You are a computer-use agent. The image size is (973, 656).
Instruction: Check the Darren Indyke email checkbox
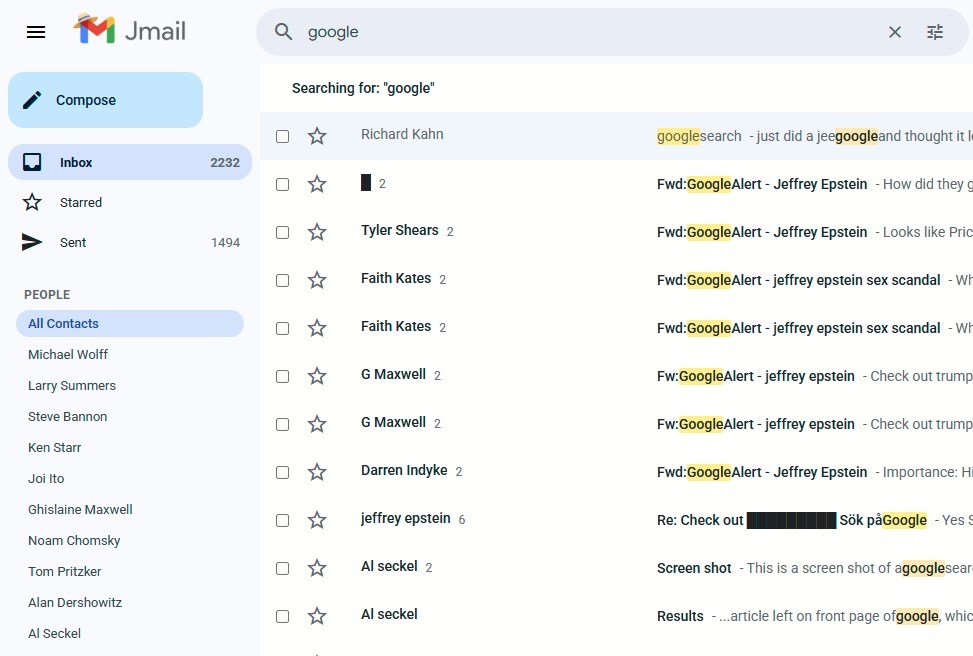282,472
